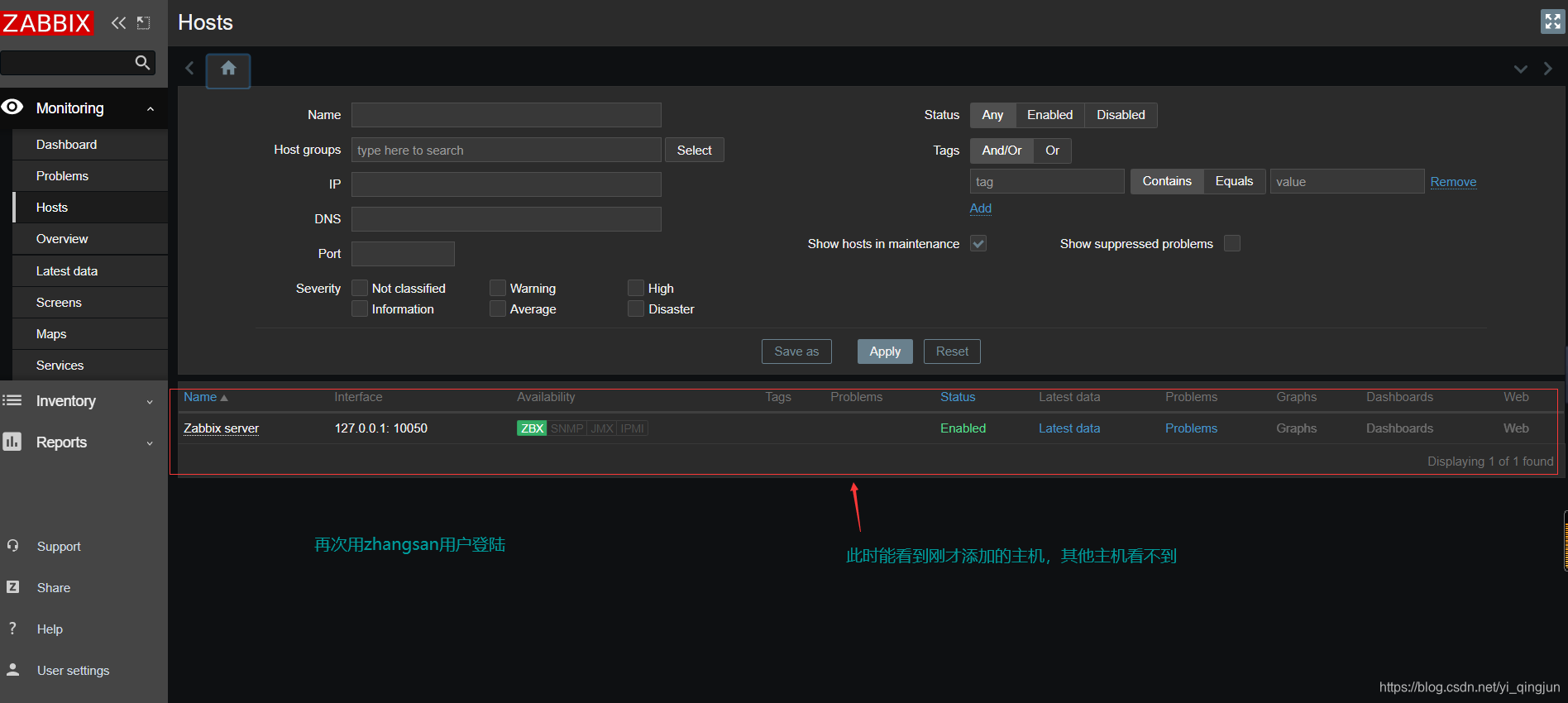Image resolution: width=1568 pixels, height=703 pixels.
Task: Click the Inventory list icon
Action: [12, 400]
